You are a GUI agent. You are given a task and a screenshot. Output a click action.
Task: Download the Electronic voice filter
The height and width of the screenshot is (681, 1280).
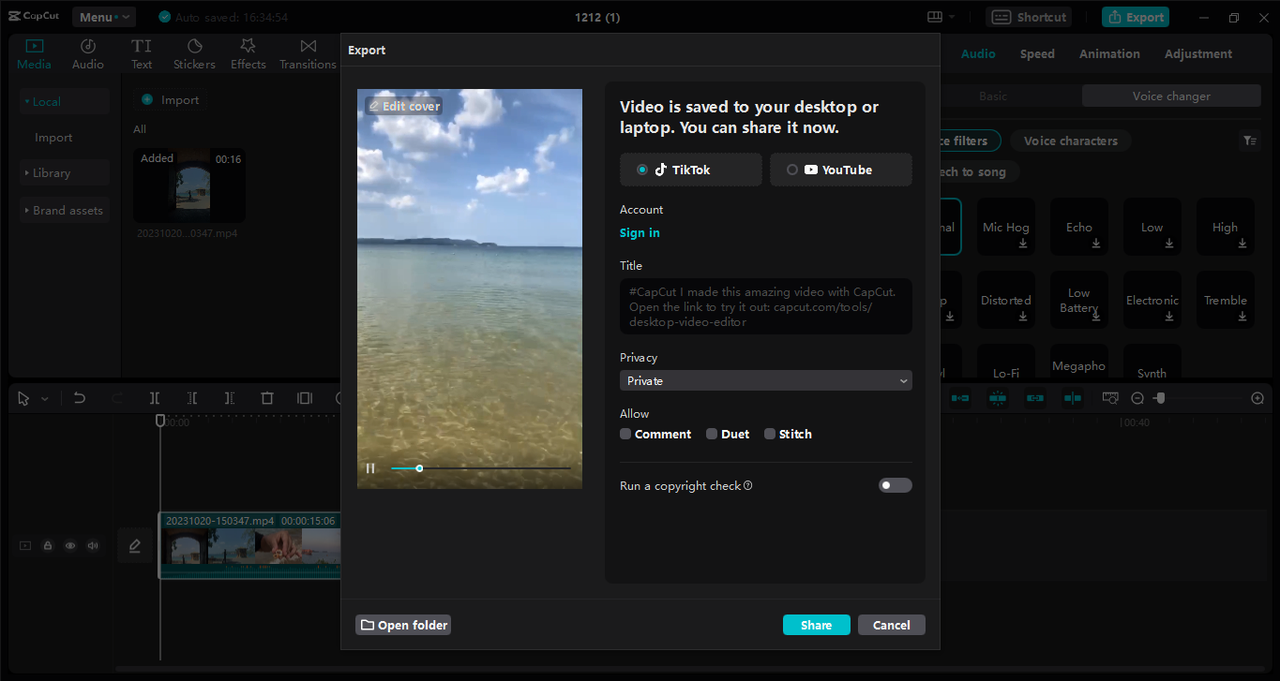[x=1169, y=316]
